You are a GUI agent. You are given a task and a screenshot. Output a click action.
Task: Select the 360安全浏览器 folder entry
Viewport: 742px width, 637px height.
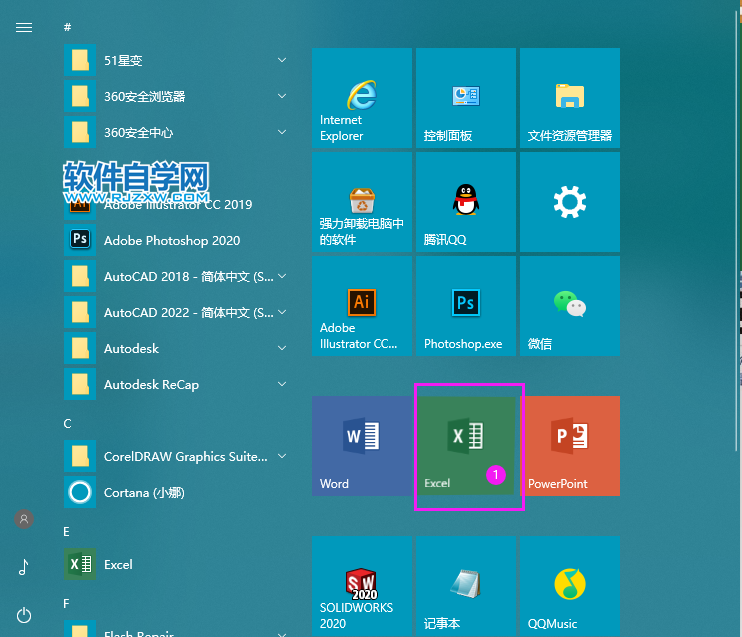tap(176, 96)
